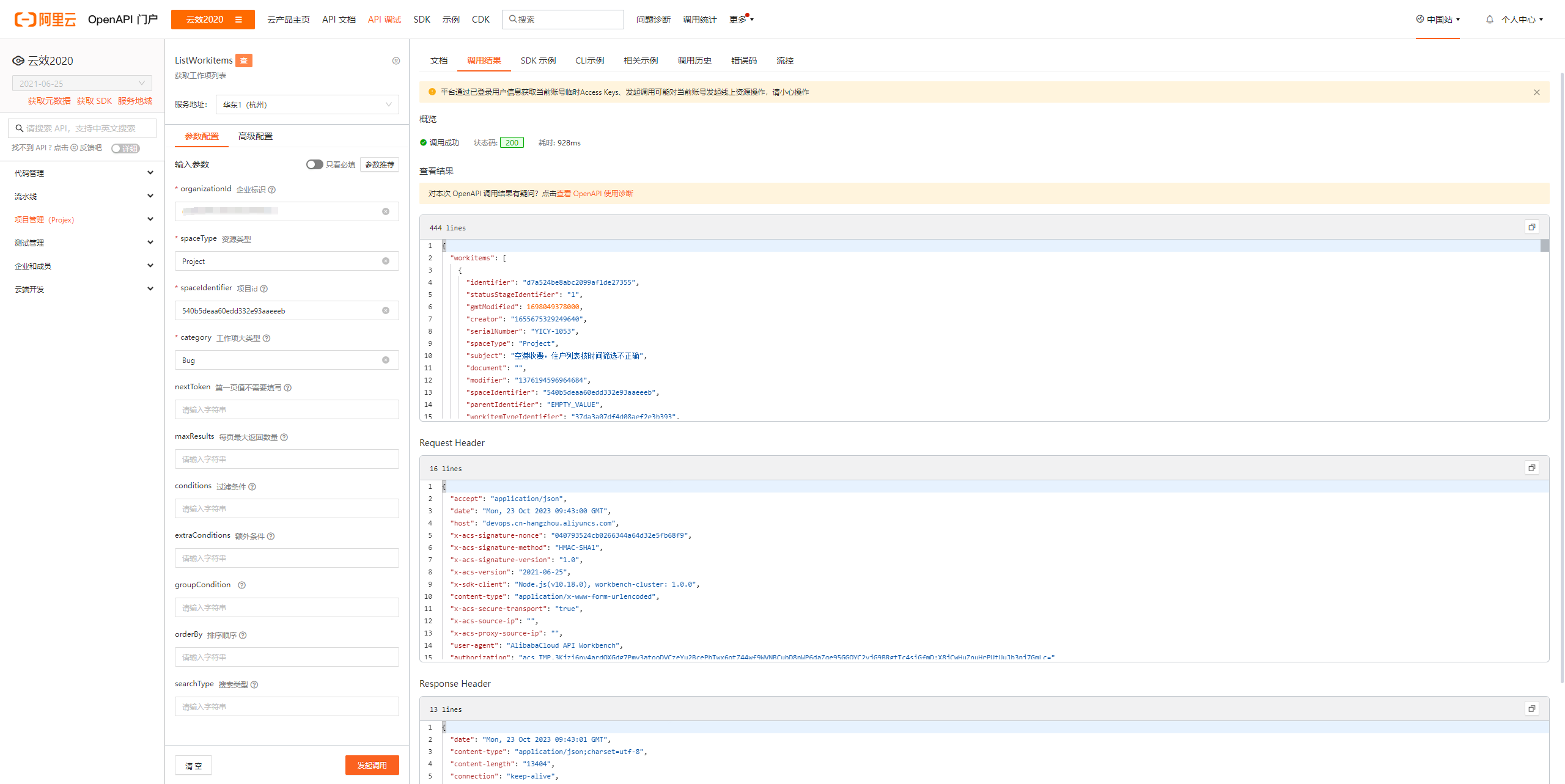
Task: Focus the nextToken input field
Action: click(287, 409)
